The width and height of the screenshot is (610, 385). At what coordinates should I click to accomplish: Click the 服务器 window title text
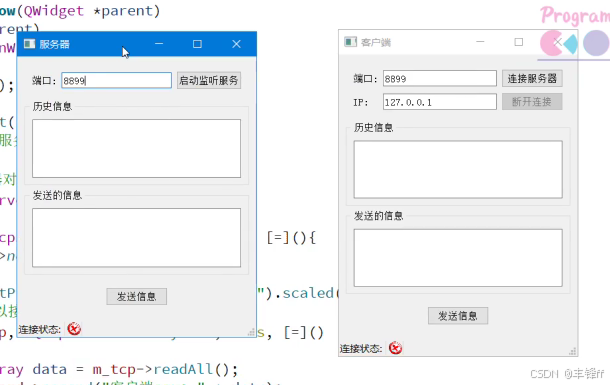[54, 44]
